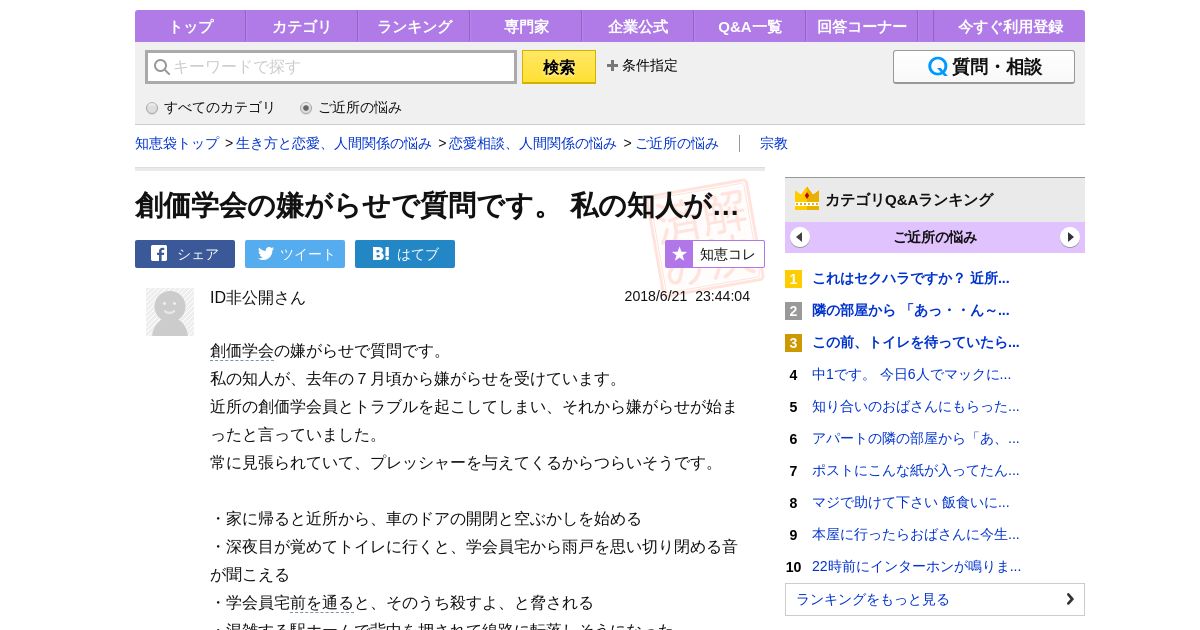
Task: Click カテゴリQ&Aランキング heading
Action: coord(909,200)
